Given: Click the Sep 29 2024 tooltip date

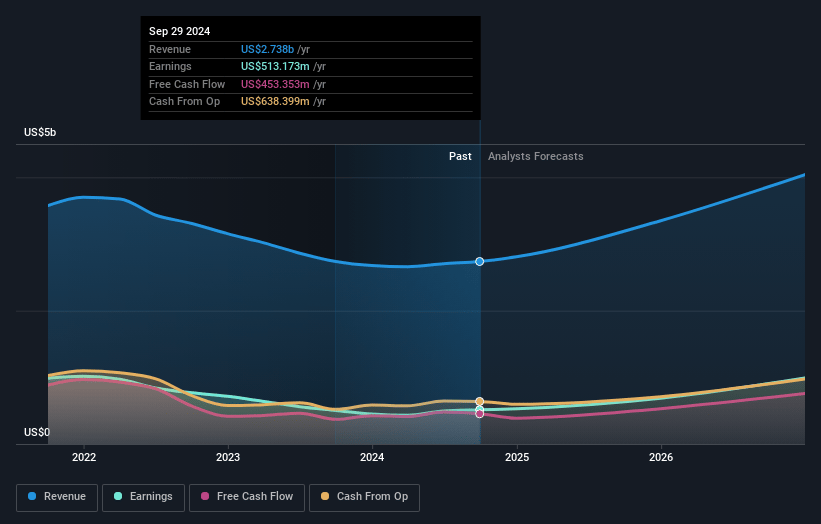Looking at the screenshot, I should point(180,31).
